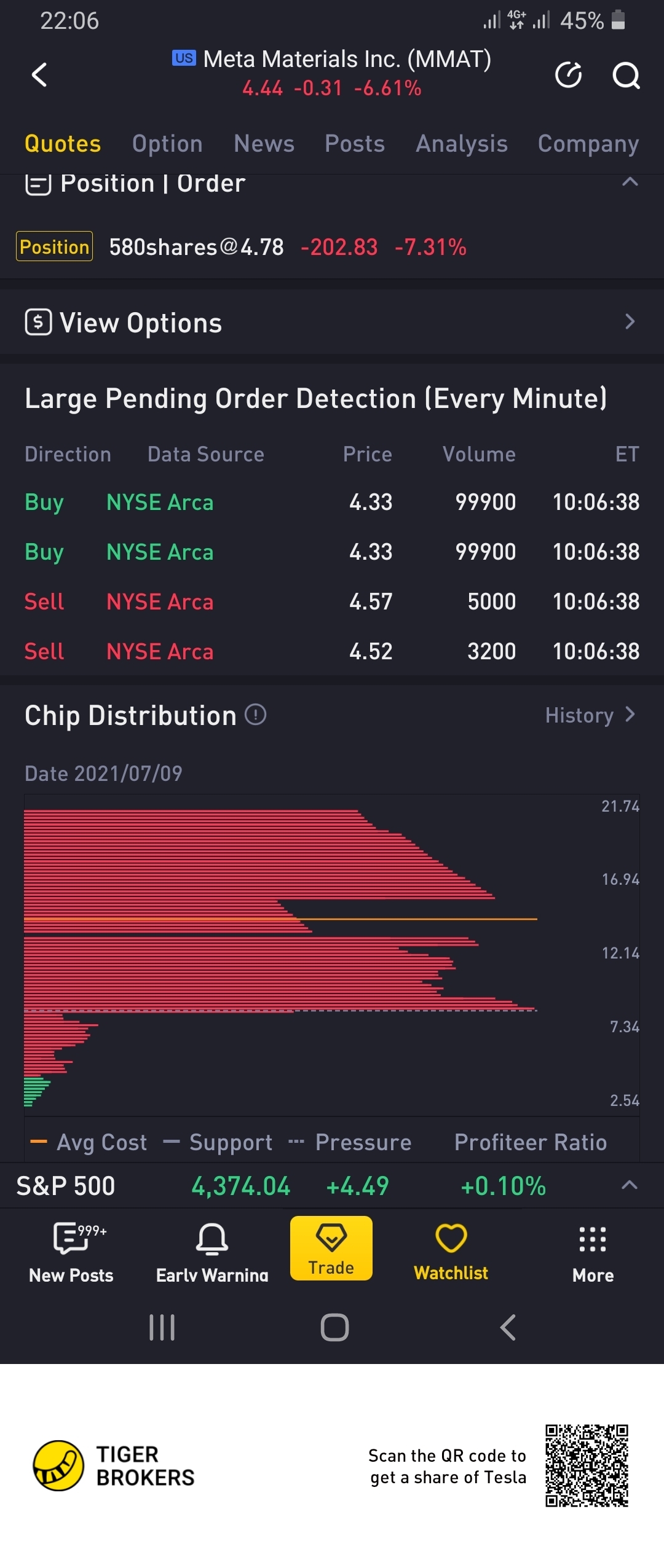Tap the back arrow at top left
This screenshot has width=664, height=1568.
tap(39, 75)
